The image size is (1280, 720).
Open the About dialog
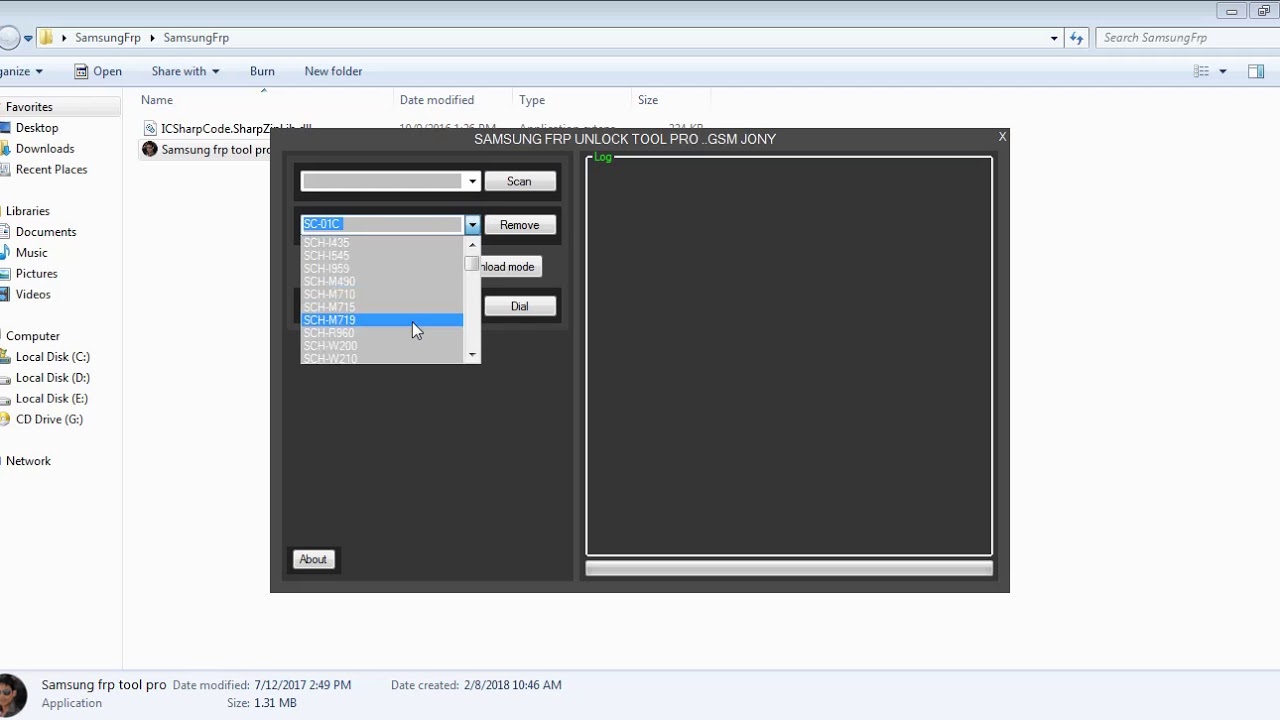[x=313, y=559]
